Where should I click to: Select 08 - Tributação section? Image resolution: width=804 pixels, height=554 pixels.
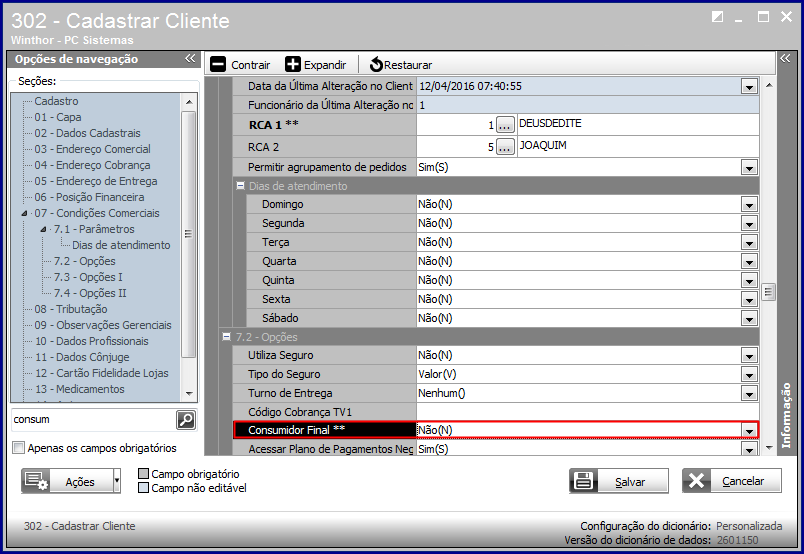[71, 309]
